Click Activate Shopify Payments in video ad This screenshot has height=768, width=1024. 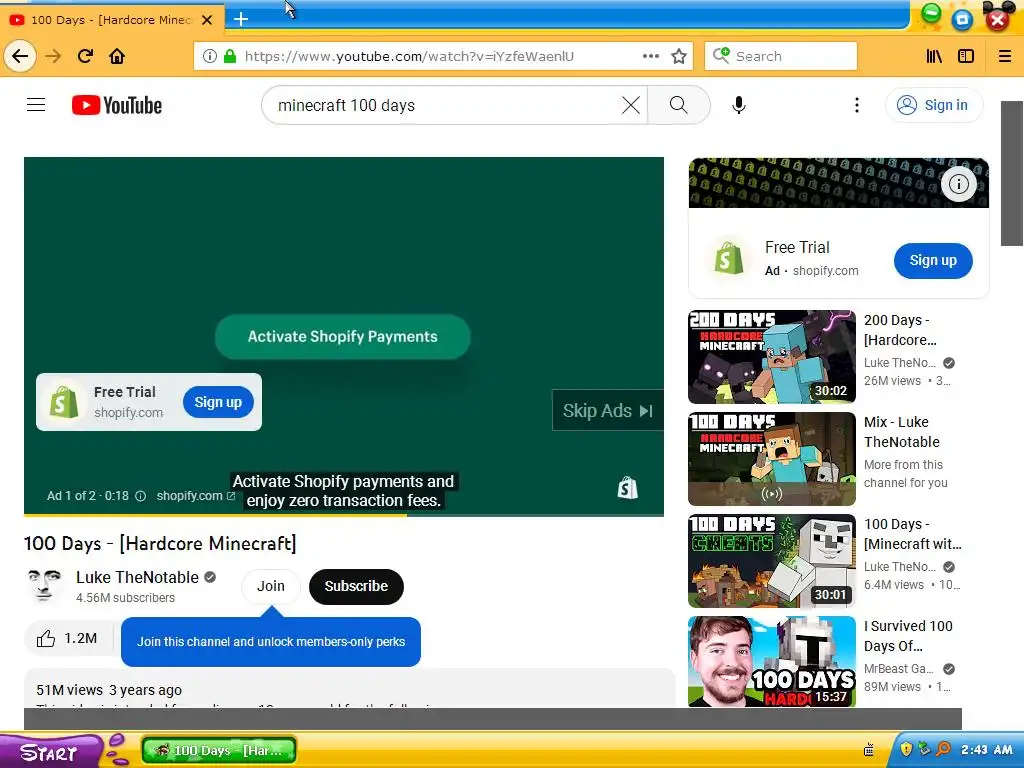pos(342,336)
